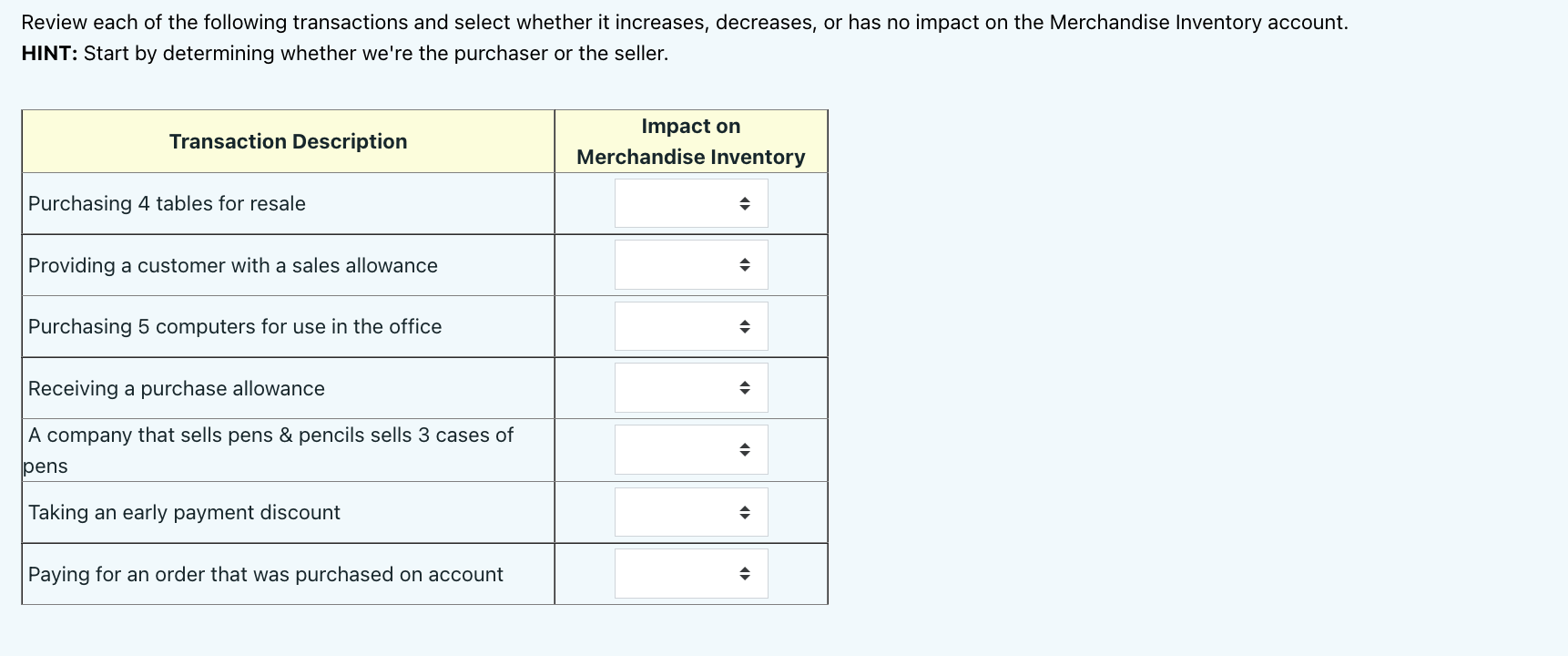This screenshot has width=1568, height=656.
Task: Open the dropdown beside Taking an early payment discount
Action: coord(690,511)
